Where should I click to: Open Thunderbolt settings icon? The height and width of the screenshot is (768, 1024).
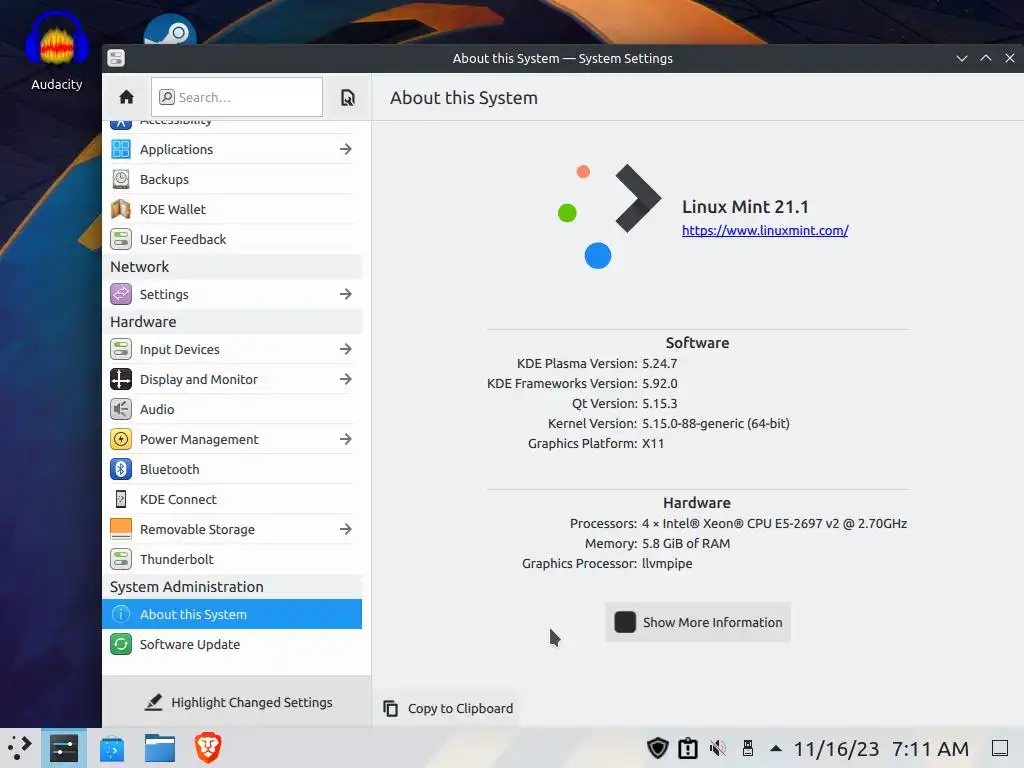121,559
